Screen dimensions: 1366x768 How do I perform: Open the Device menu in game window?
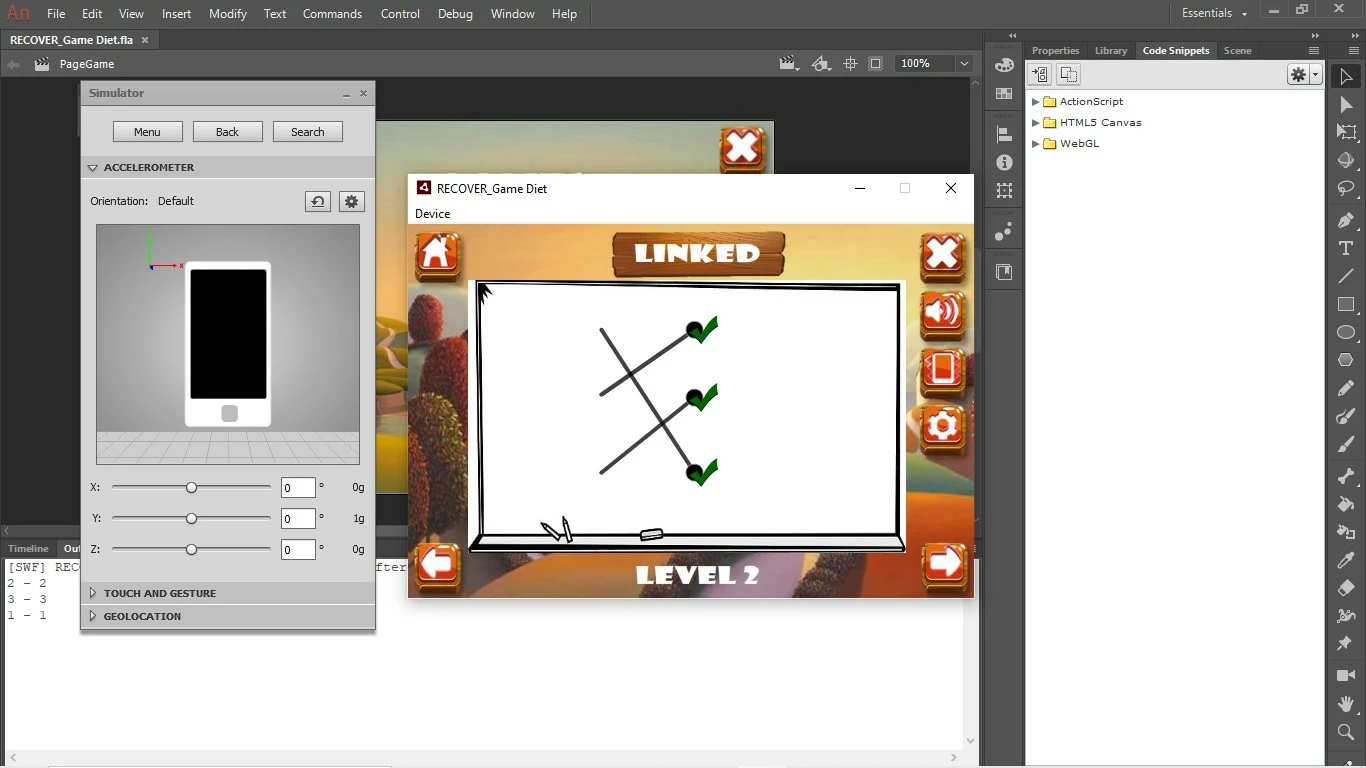[433, 214]
